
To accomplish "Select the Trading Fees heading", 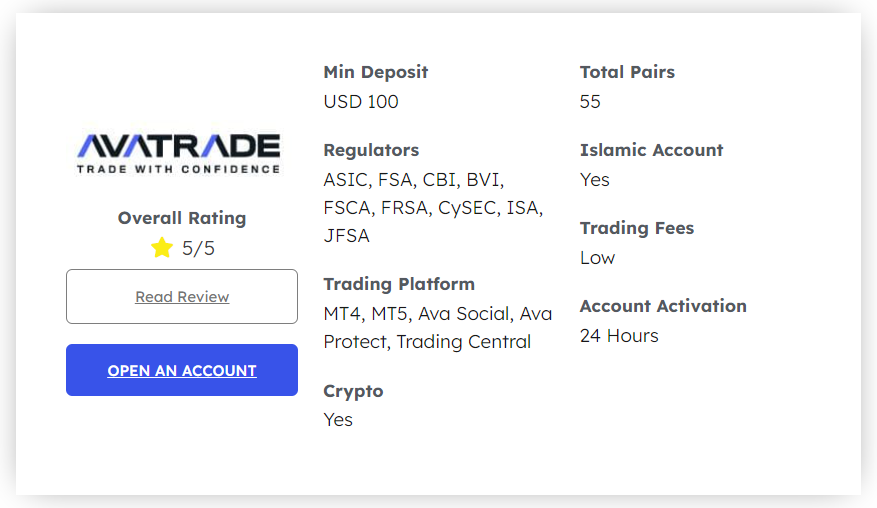I will pyautogui.click(x=636, y=228).
